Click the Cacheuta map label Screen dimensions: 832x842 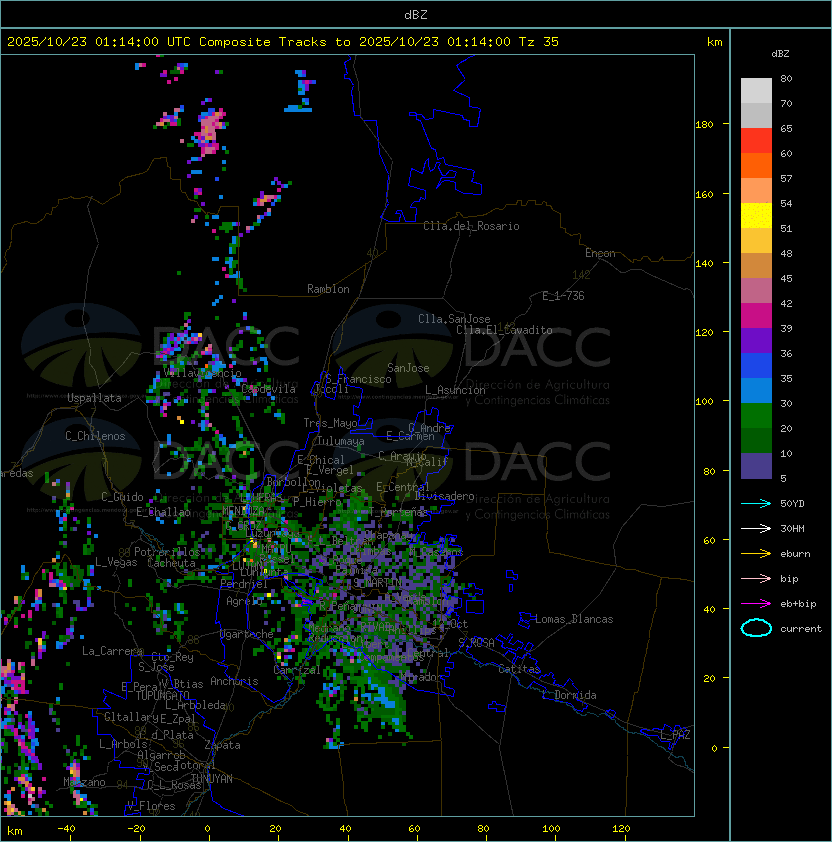point(171,563)
